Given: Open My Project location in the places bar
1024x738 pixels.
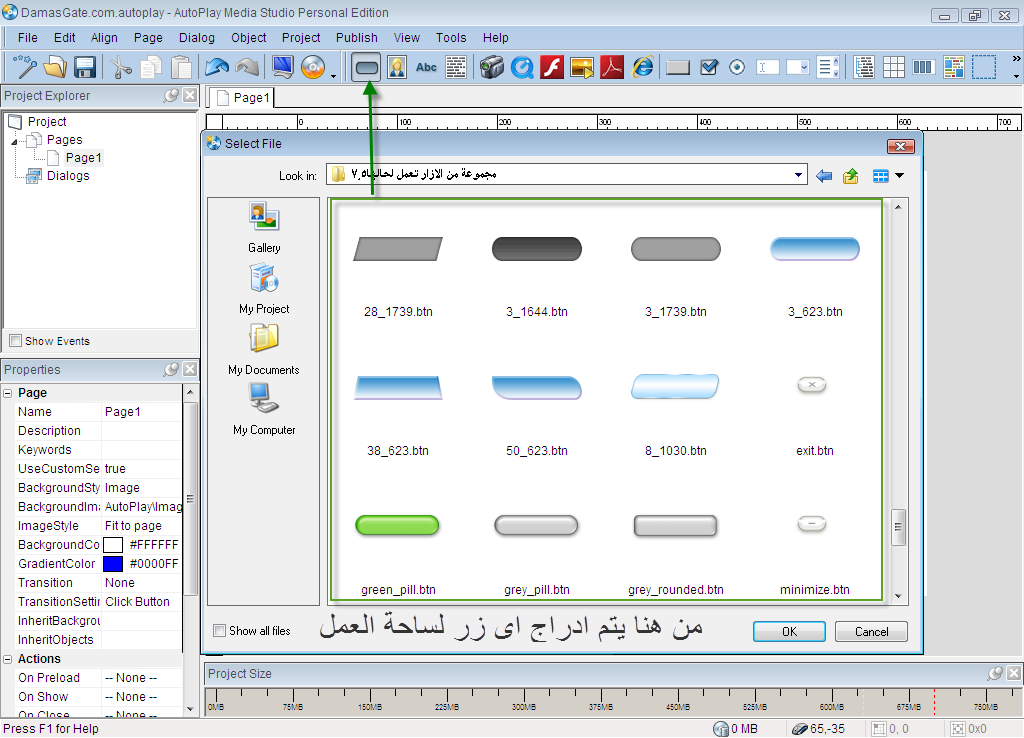Looking at the screenshot, I should pos(264,289).
